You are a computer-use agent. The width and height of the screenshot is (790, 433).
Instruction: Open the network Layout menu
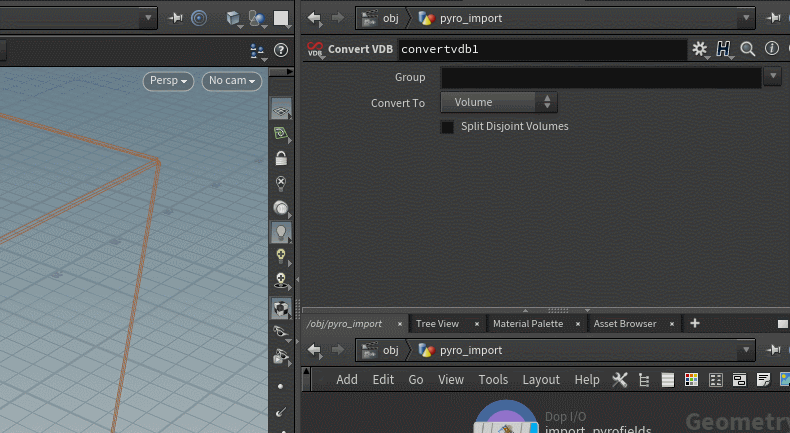click(541, 380)
